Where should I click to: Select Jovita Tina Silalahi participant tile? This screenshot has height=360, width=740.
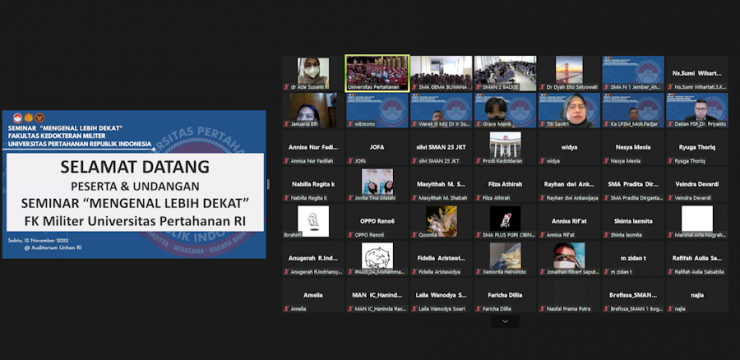pyautogui.click(x=377, y=184)
